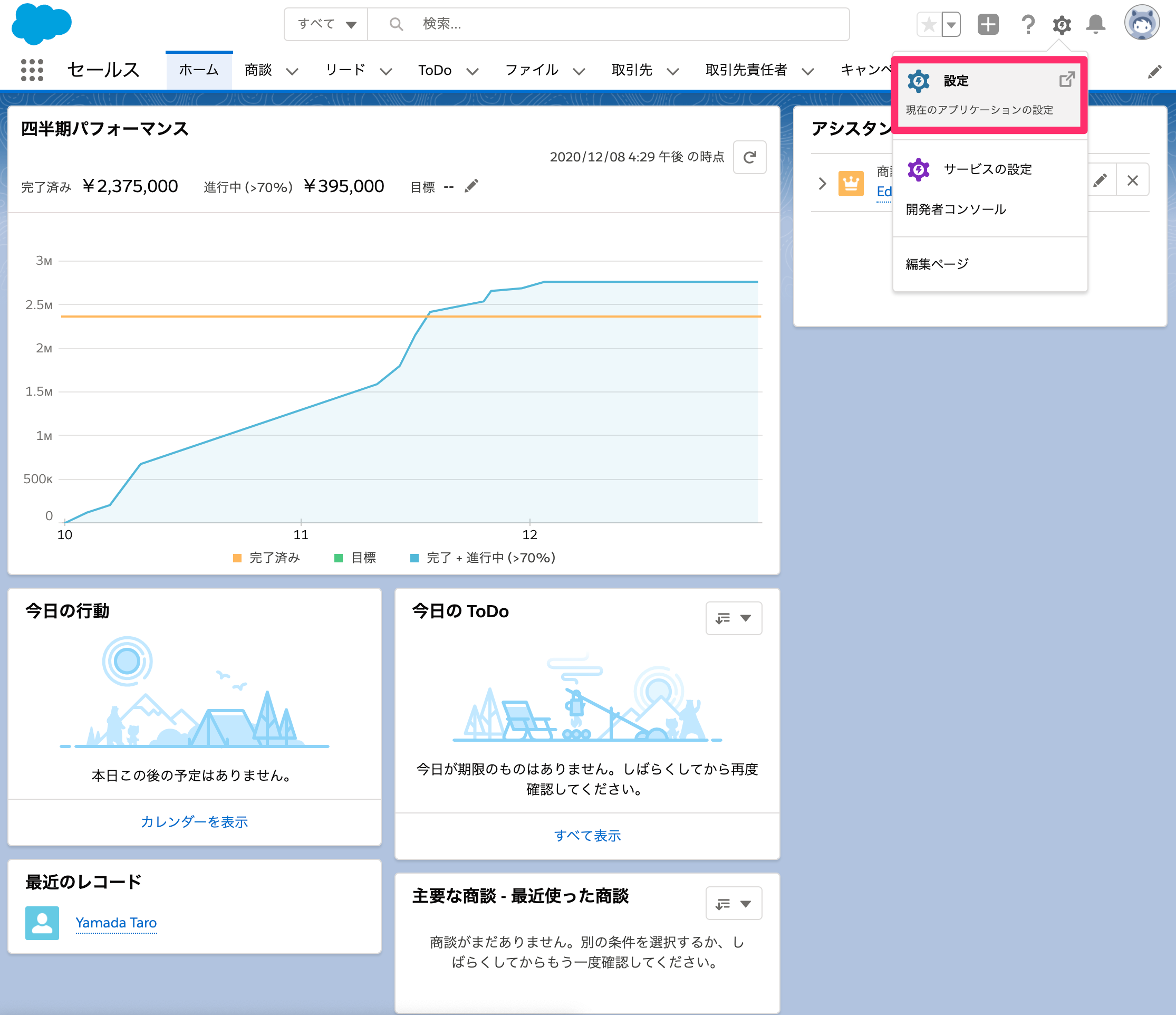Click the global create plus icon
Viewport: 1176px width, 1015px height.
click(x=988, y=24)
